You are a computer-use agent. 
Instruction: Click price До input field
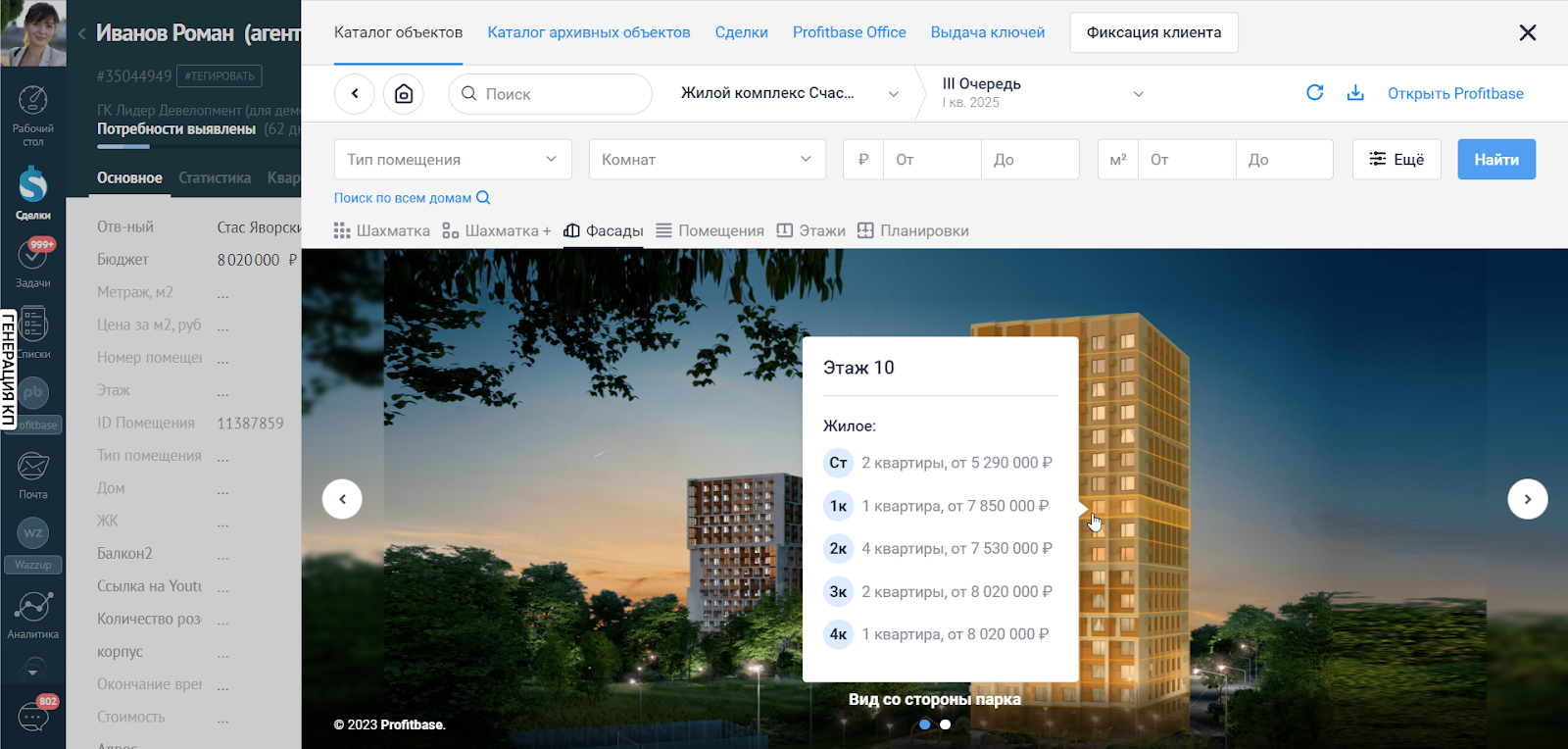tap(1030, 159)
